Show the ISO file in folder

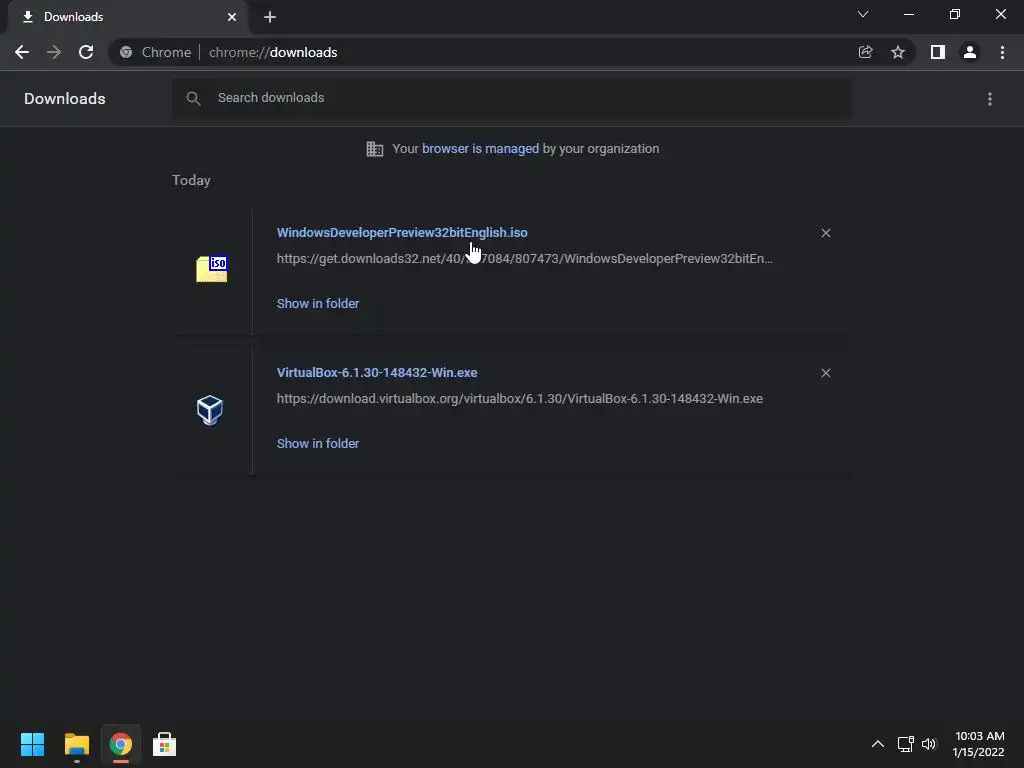[x=318, y=304]
